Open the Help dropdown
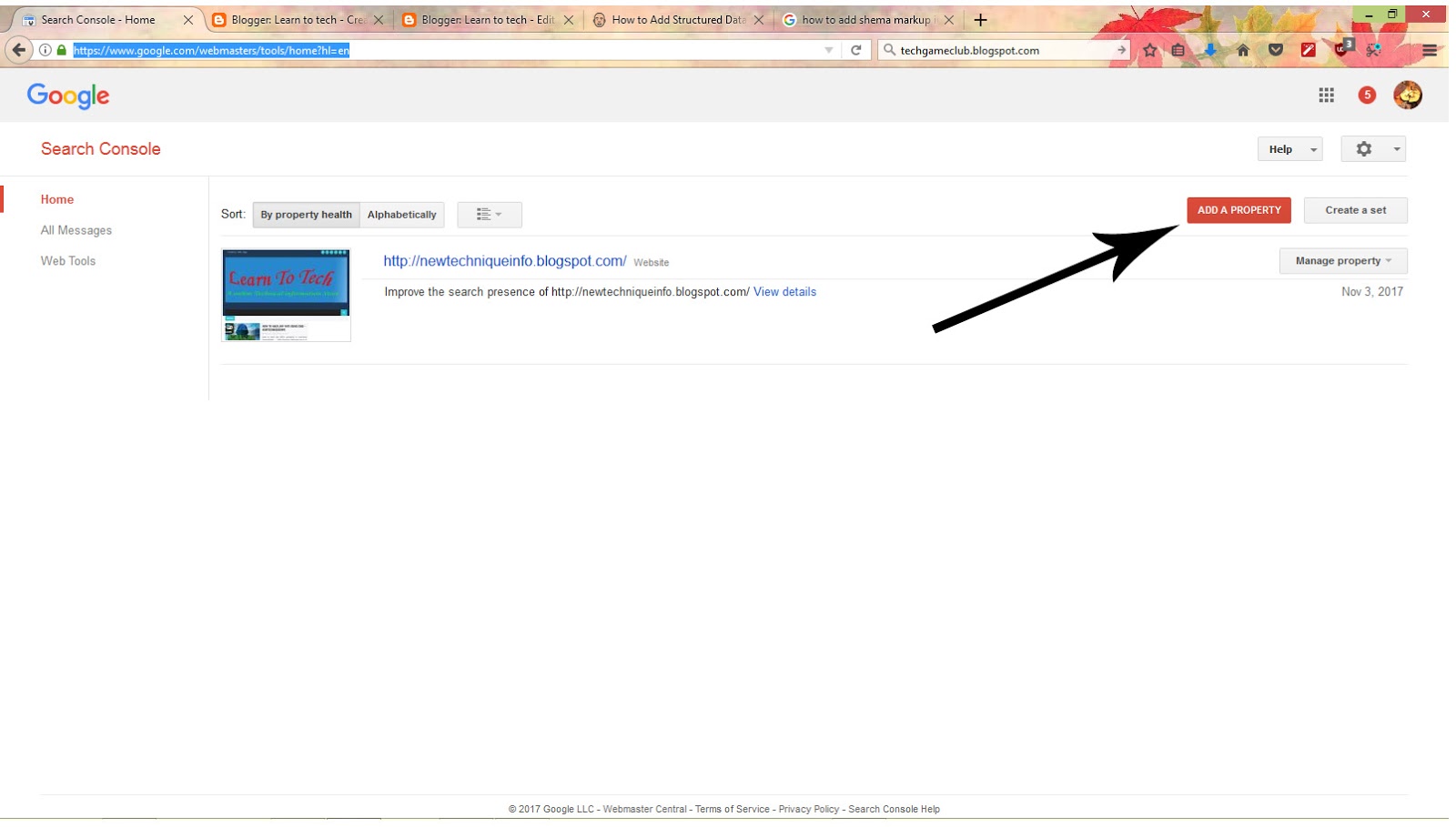The height and width of the screenshot is (827, 1456). pyautogui.click(x=1289, y=149)
